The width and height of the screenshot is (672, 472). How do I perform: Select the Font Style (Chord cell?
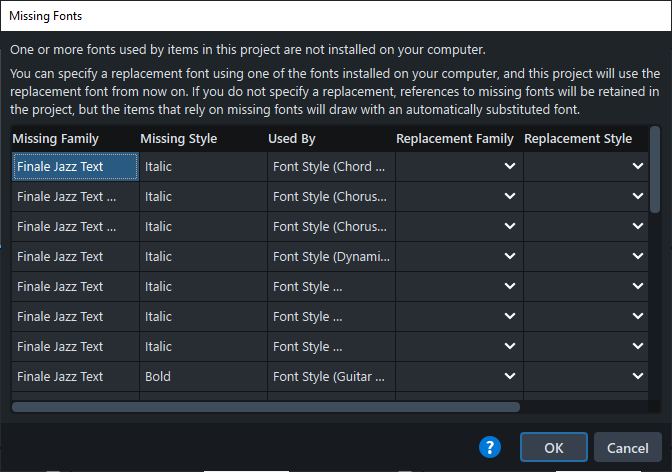click(330, 167)
